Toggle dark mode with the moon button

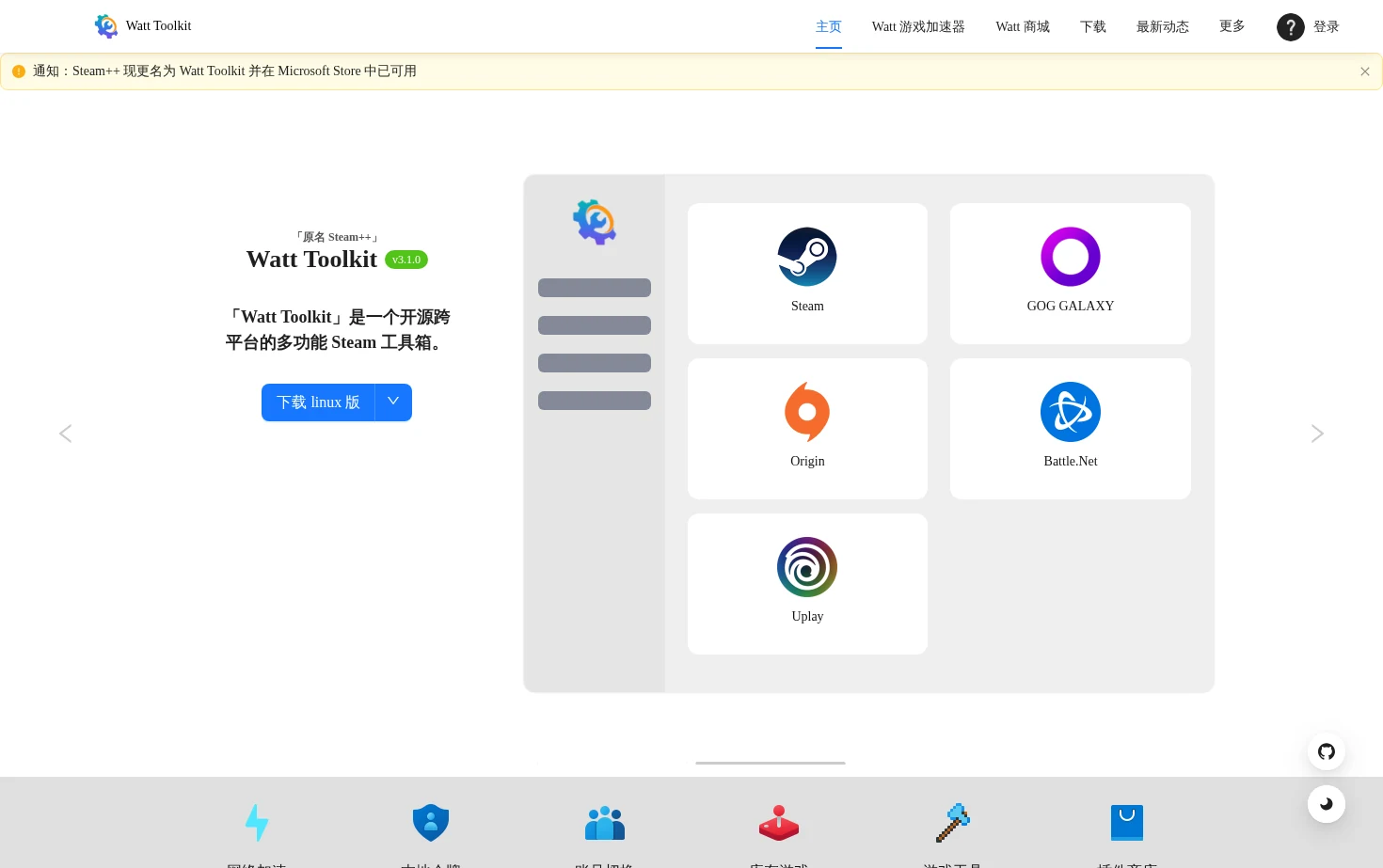(1327, 804)
